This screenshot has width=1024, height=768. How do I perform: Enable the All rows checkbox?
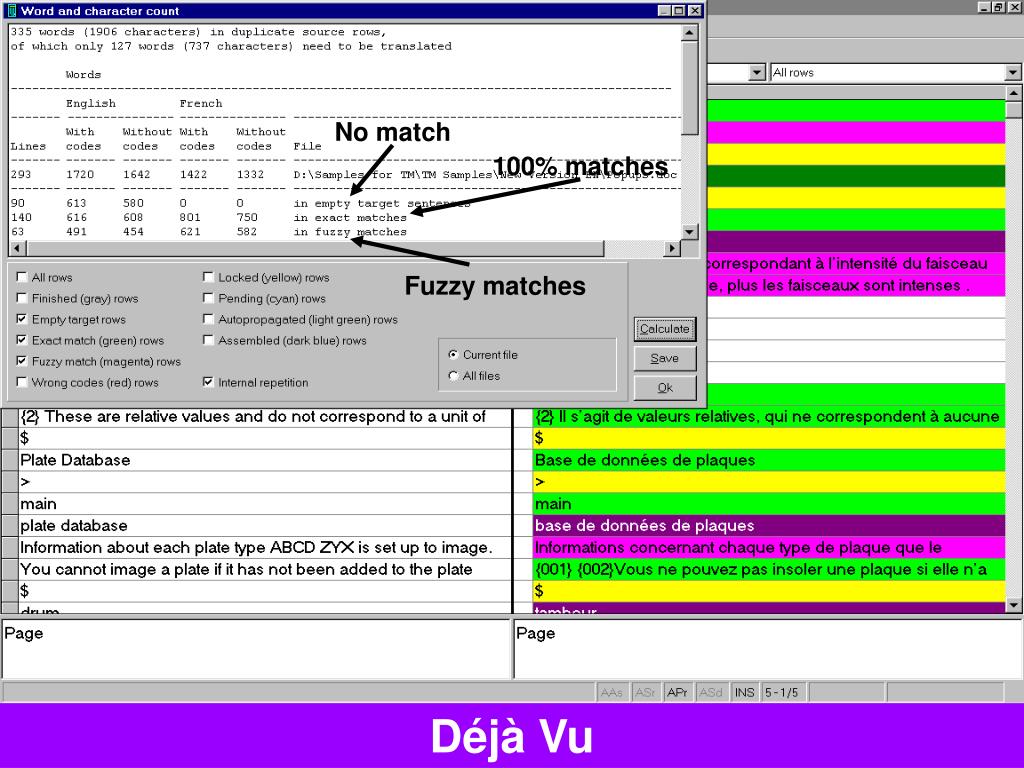[22, 277]
